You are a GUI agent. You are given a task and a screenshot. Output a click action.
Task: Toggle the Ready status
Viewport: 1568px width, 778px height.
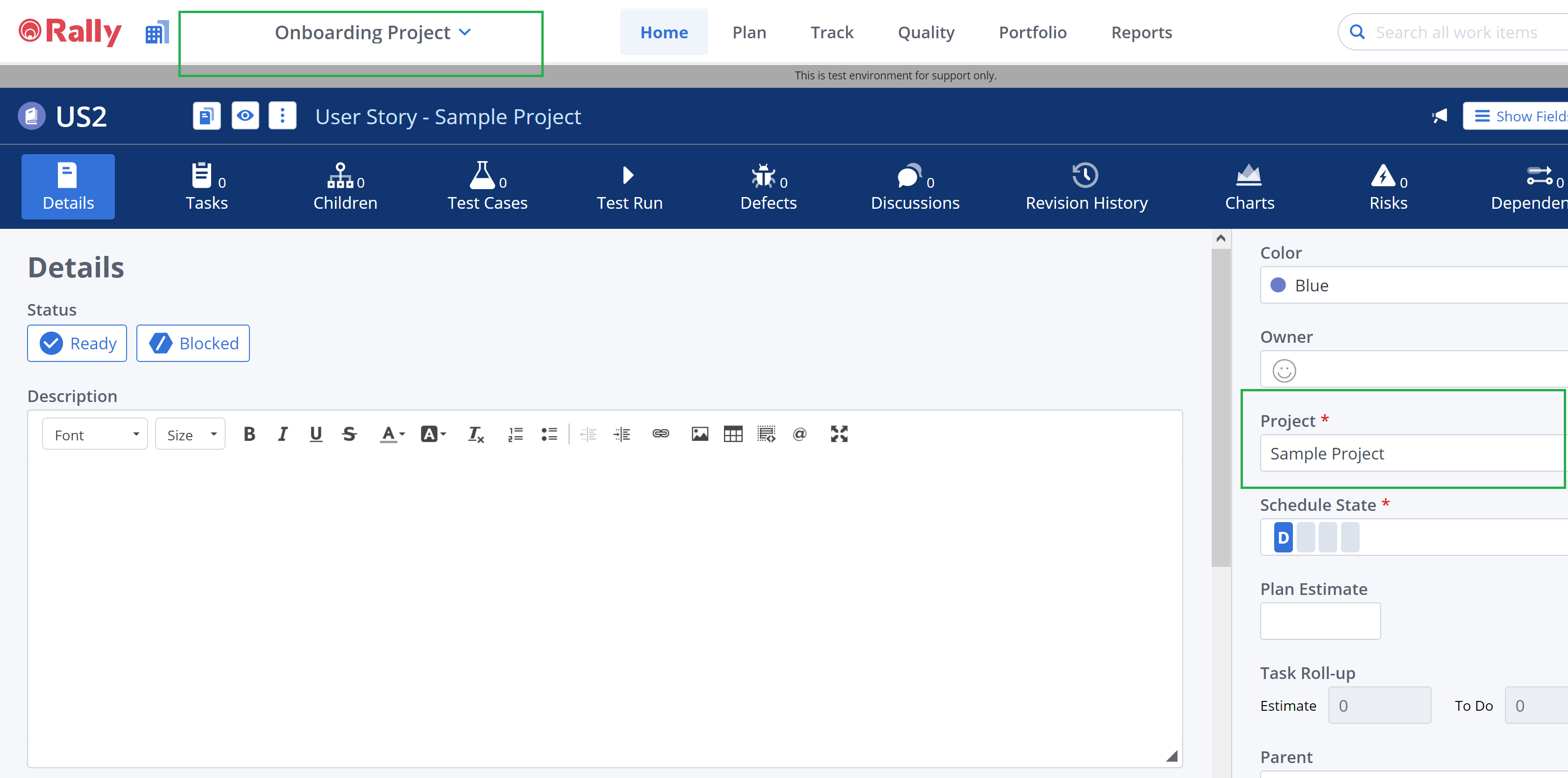click(x=78, y=343)
